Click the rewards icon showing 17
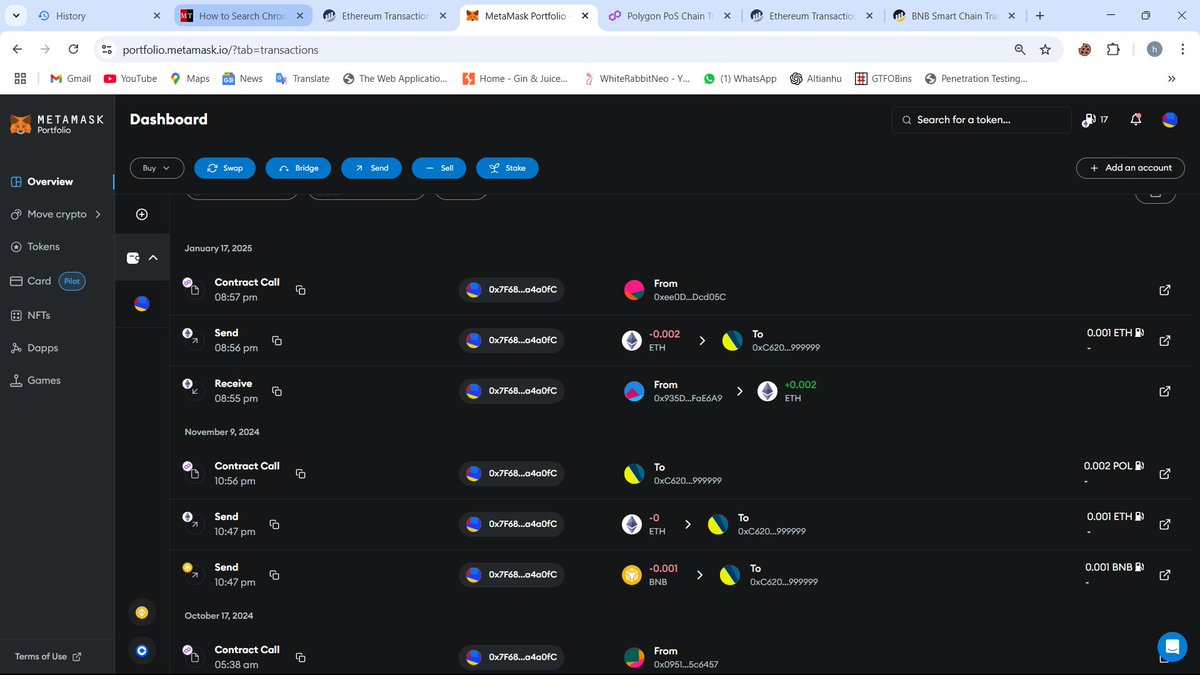1200x675 pixels. coord(1095,119)
